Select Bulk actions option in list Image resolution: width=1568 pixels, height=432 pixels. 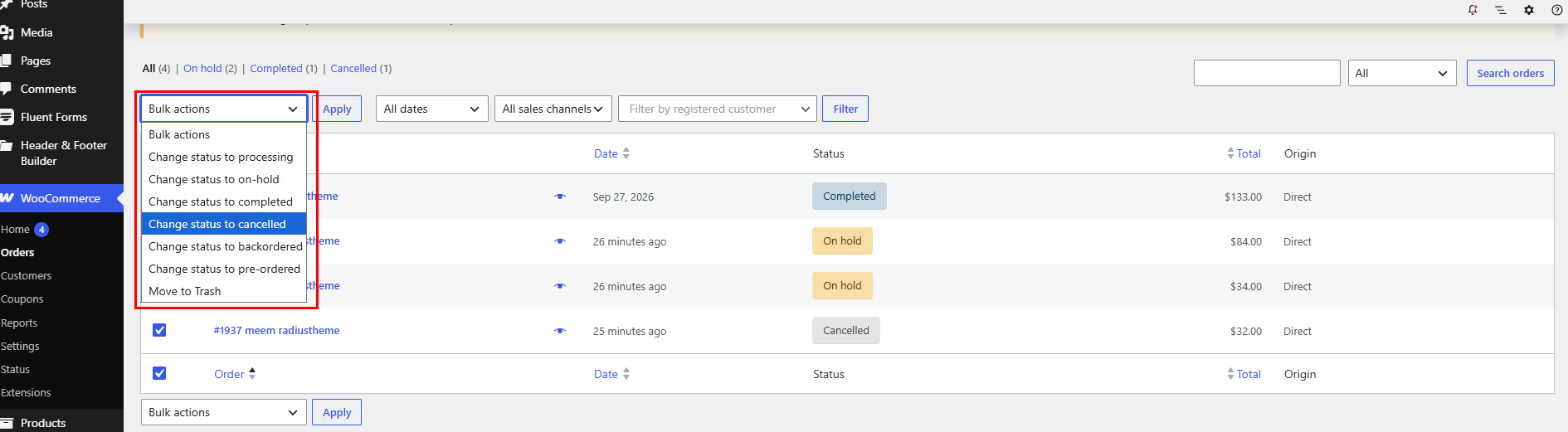[224, 134]
